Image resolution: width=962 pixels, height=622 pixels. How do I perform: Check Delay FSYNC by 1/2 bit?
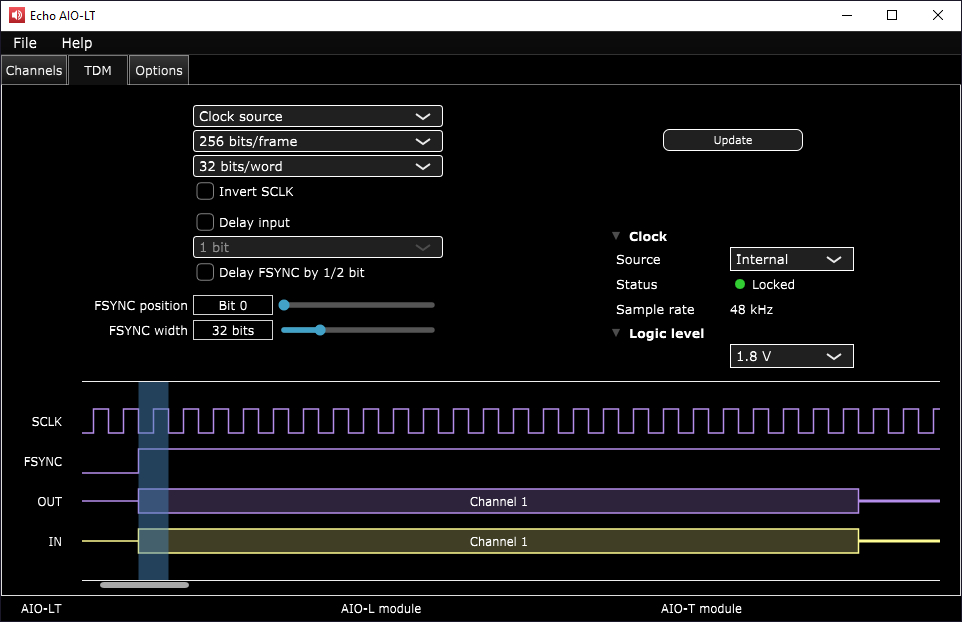point(205,272)
